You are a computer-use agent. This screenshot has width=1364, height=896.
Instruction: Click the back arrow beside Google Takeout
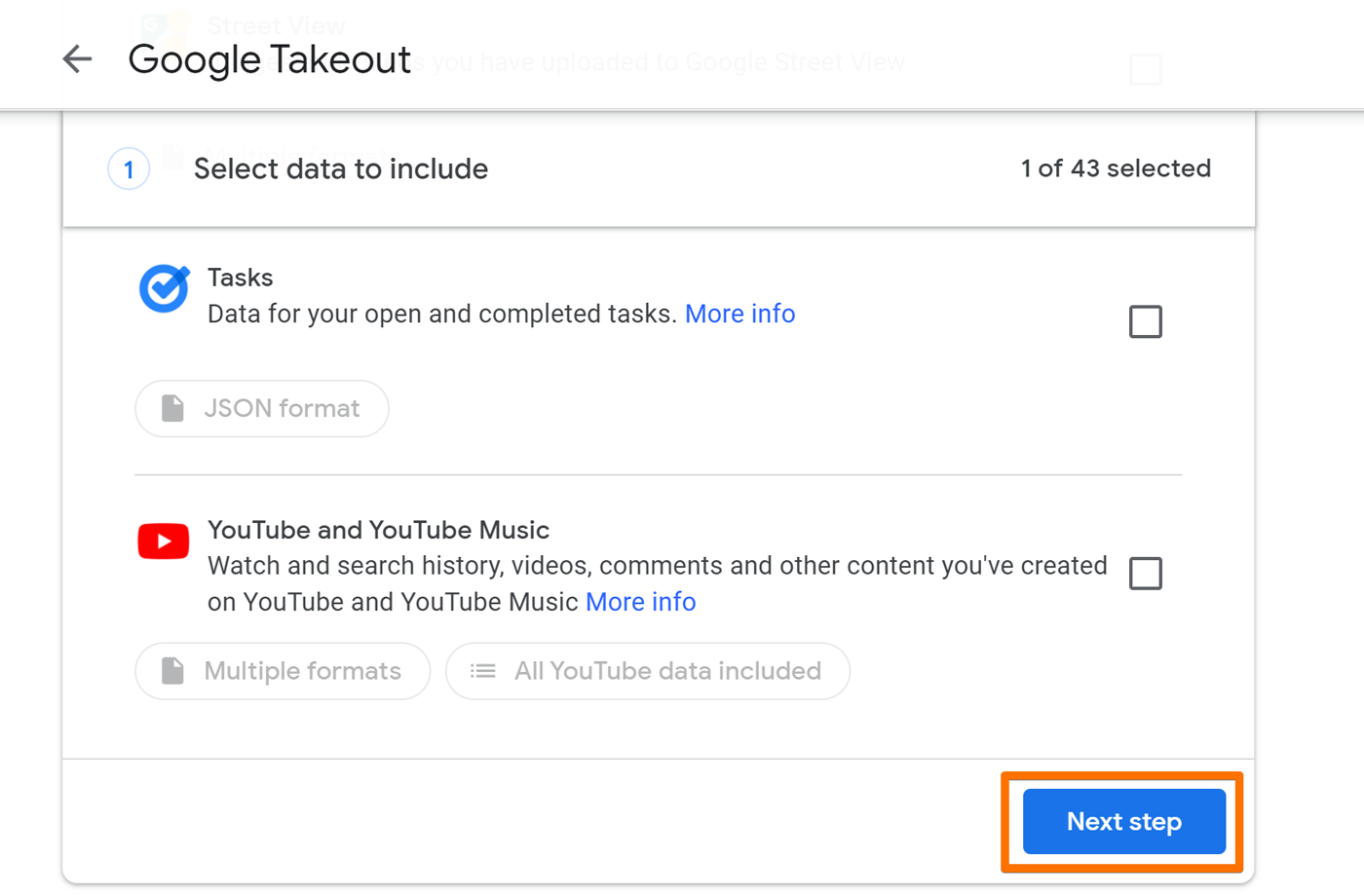(x=76, y=59)
